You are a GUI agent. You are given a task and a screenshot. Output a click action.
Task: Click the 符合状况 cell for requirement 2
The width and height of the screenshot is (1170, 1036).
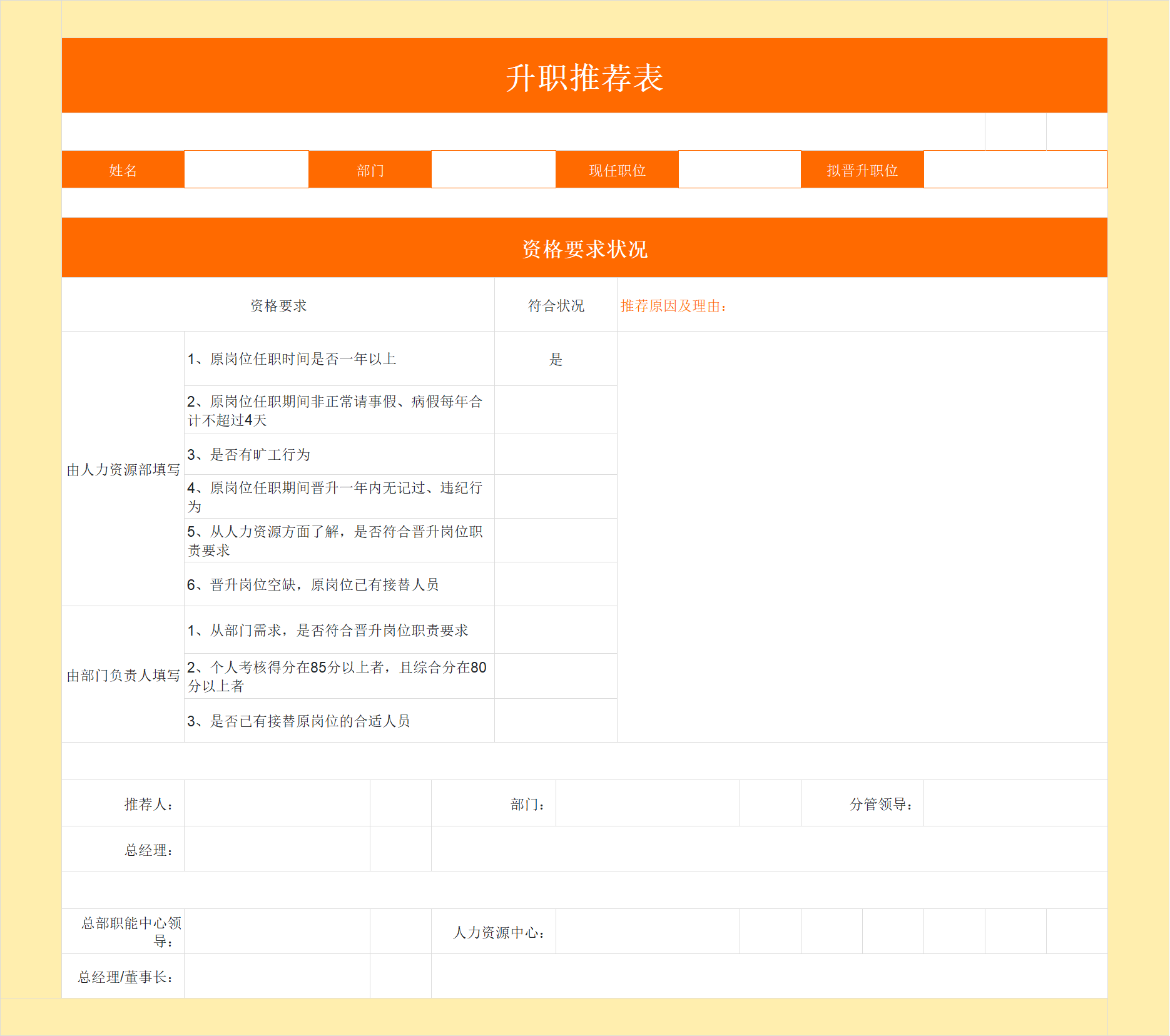click(x=554, y=410)
